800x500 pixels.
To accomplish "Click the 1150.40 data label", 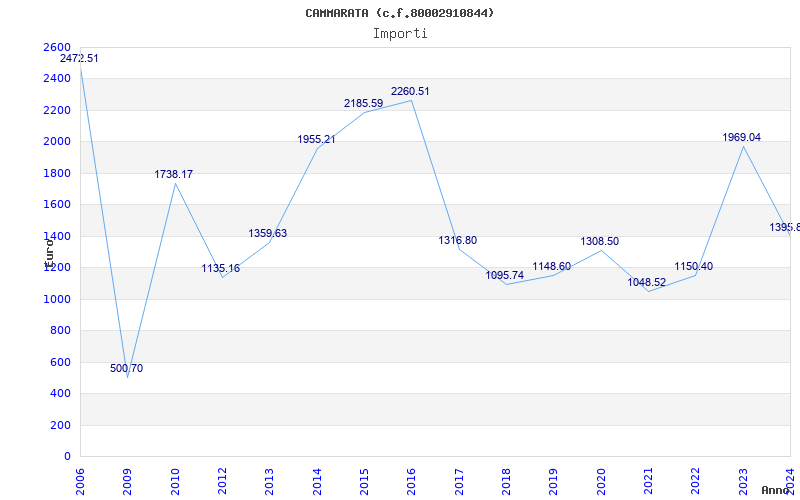I will coord(693,266).
